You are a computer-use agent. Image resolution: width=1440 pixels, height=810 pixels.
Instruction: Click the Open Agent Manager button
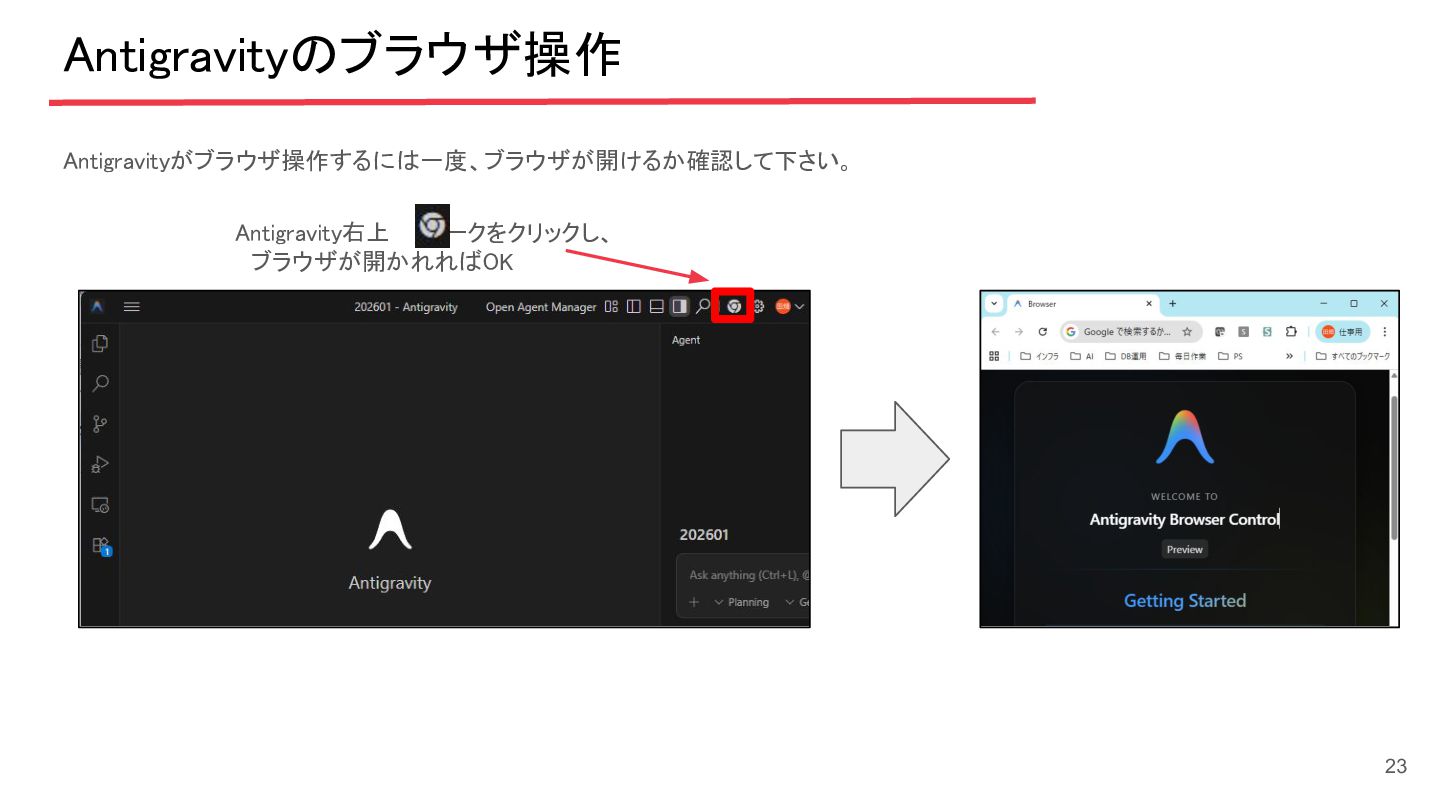tap(541, 307)
